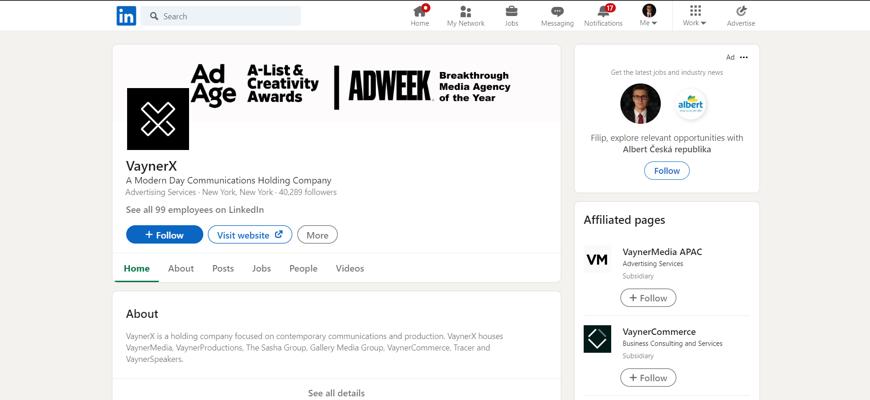Viewport: 870px width, 400px height.
Task: Go to the Home feed icon
Action: click(420, 11)
